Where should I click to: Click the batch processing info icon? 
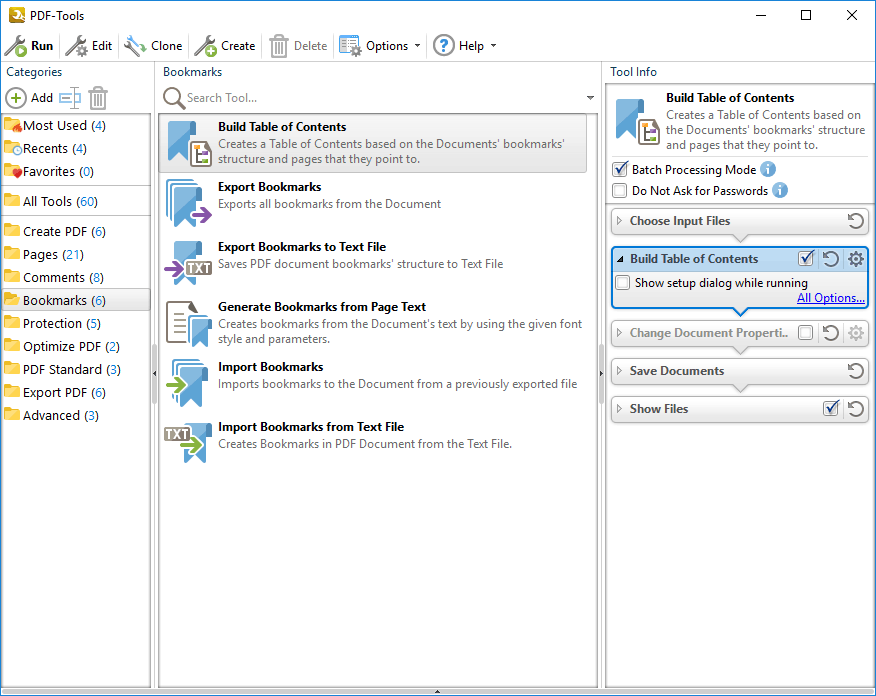768,170
